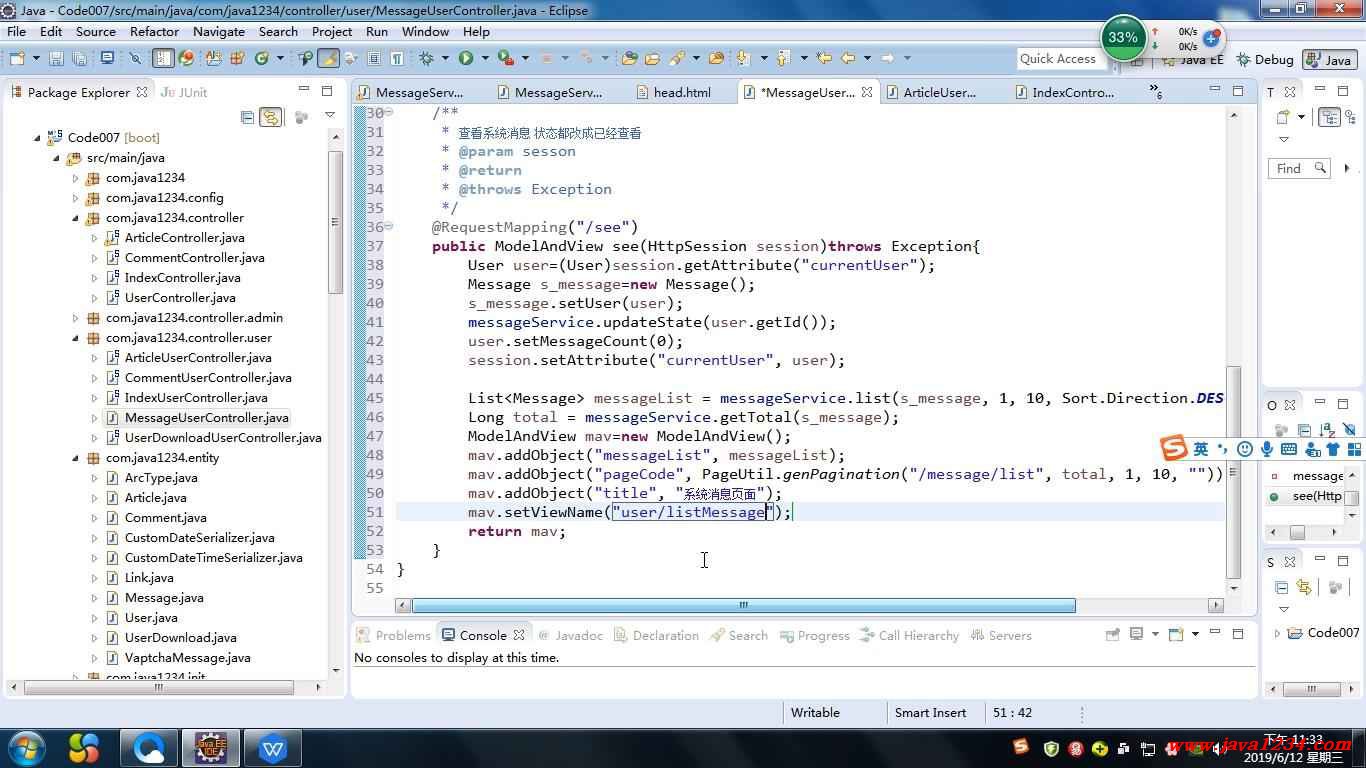Image resolution: width=1366 pixels, height=768 pixels.
Task: Click the Next Annotation icon
Action: tap(741, 58)
